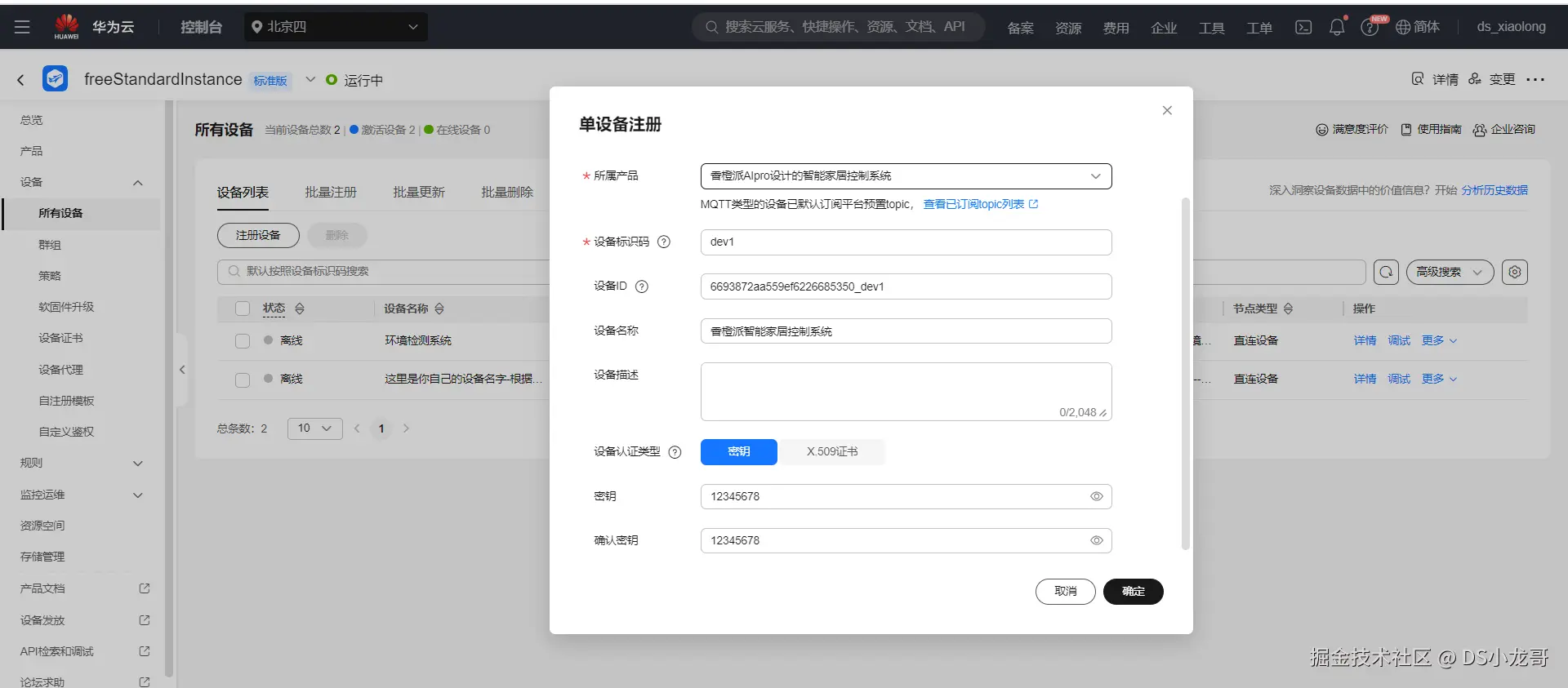Click the top cloud services search box
Screen dimensions: 1568x688
(838, 27)
